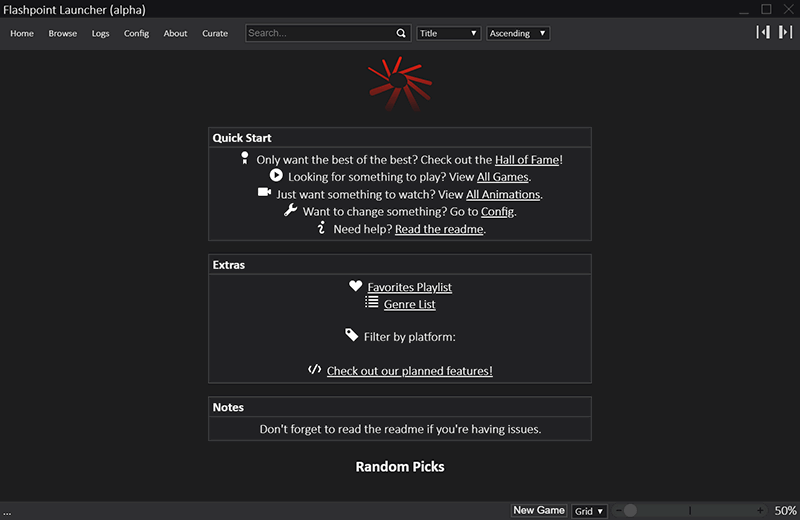Click the Favorites heart icon
Image resolution: width=800 pixels, height=520 pixels.
click(356, 286)
